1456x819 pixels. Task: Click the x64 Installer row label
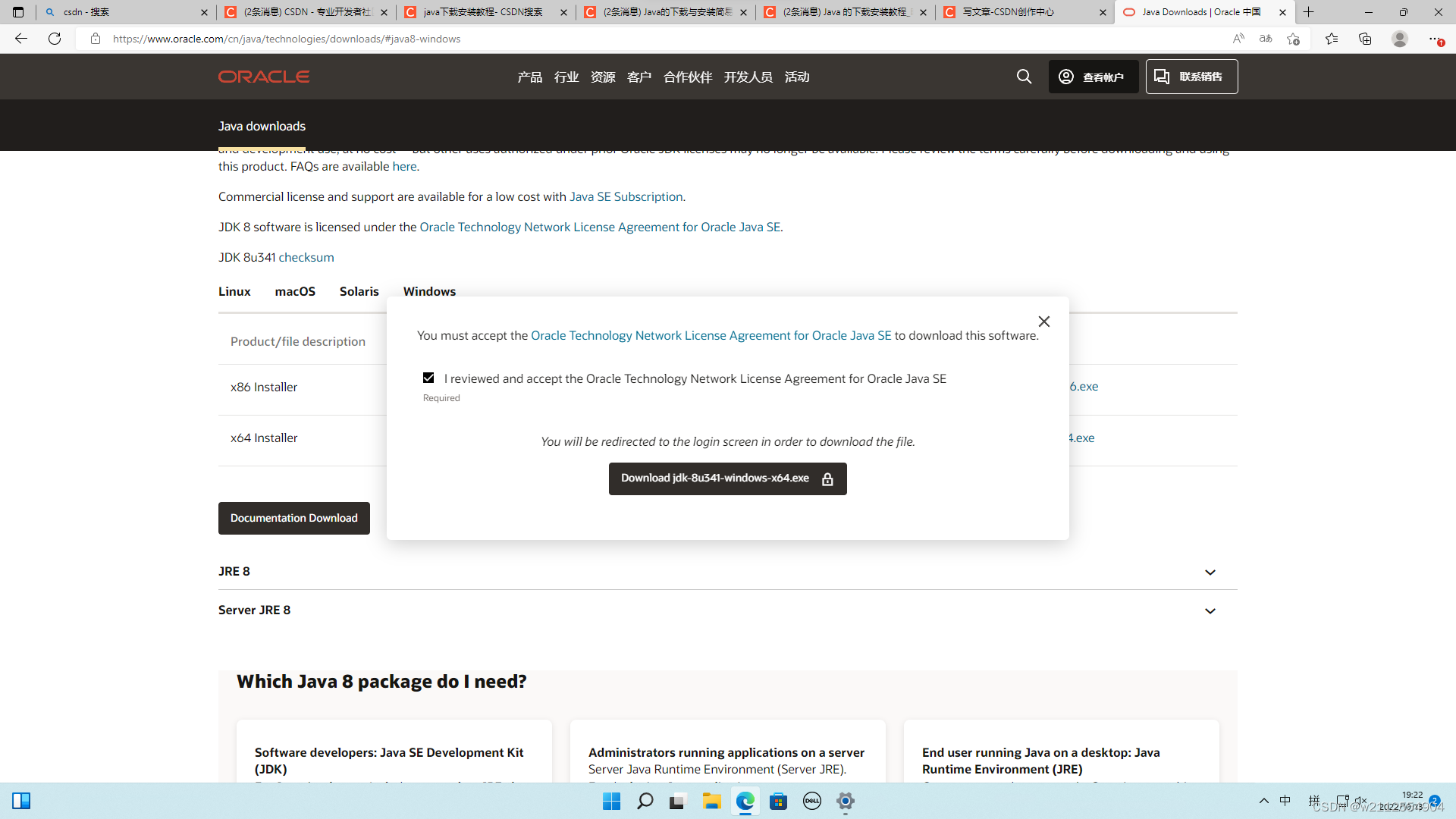click(264, 438)
